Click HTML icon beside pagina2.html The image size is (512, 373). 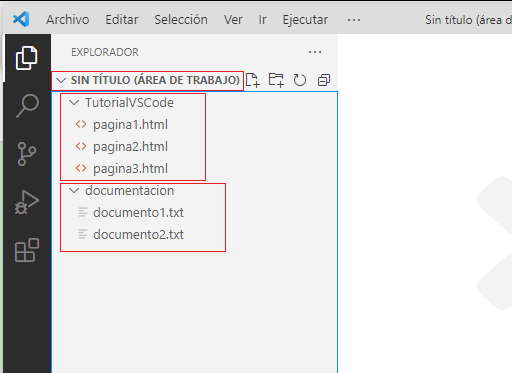click(81, 147)
